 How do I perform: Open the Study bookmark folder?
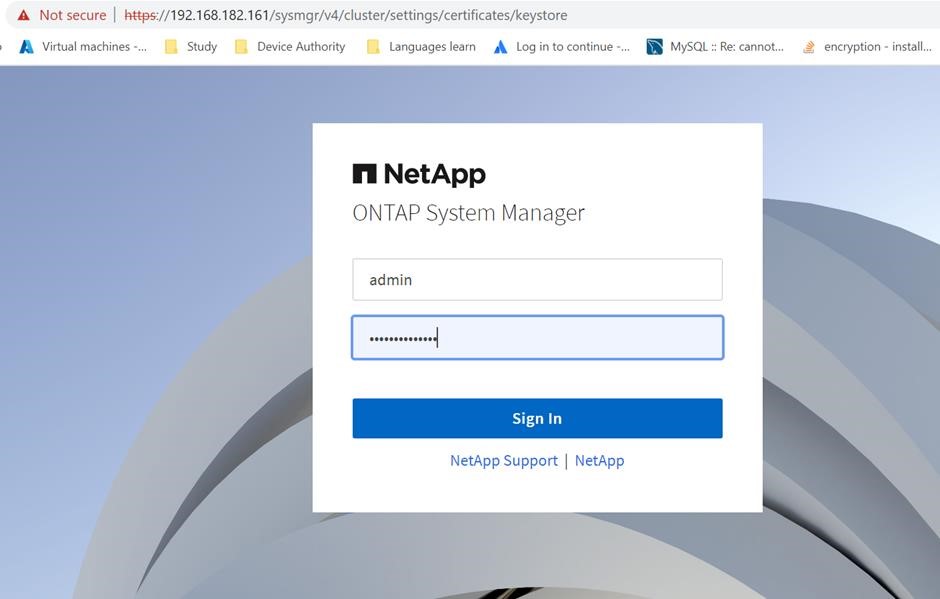point(191,47)
